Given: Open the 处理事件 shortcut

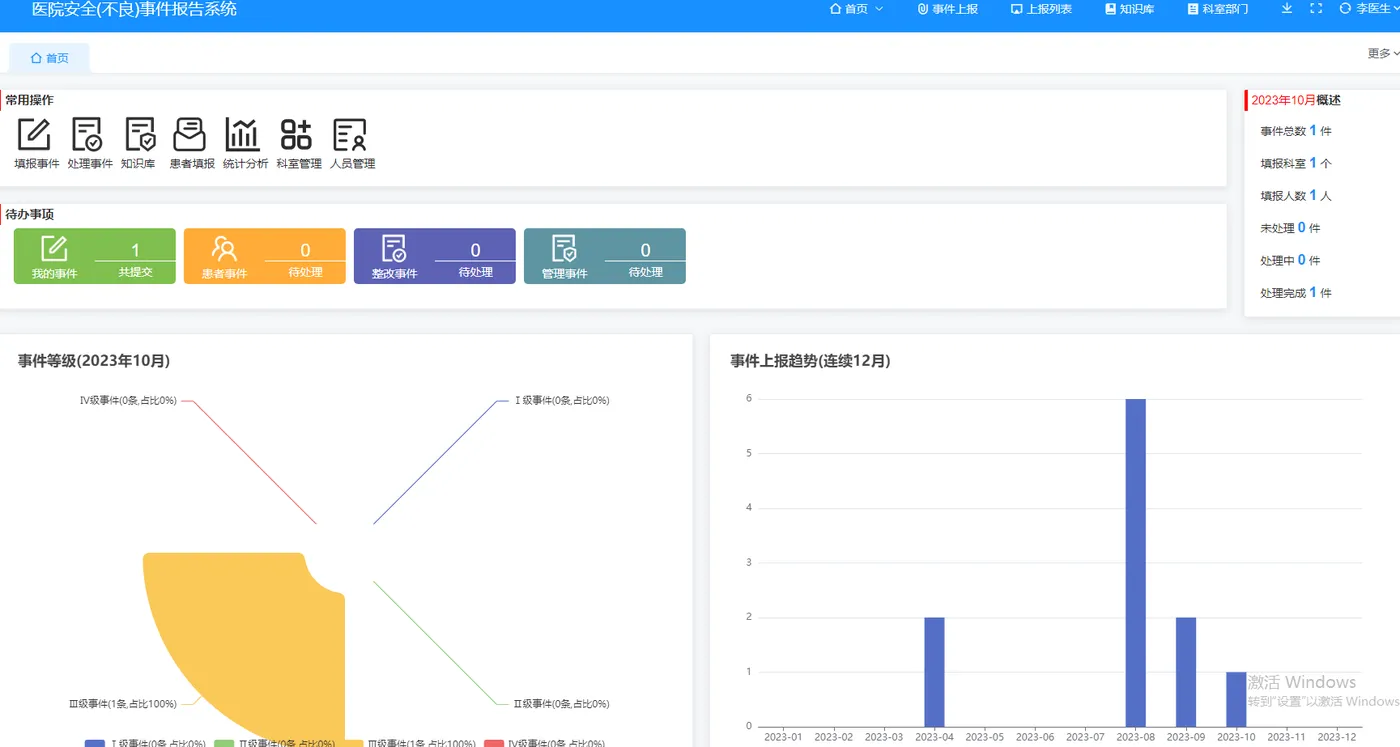Looking at the screenshot, I should 89,144.
